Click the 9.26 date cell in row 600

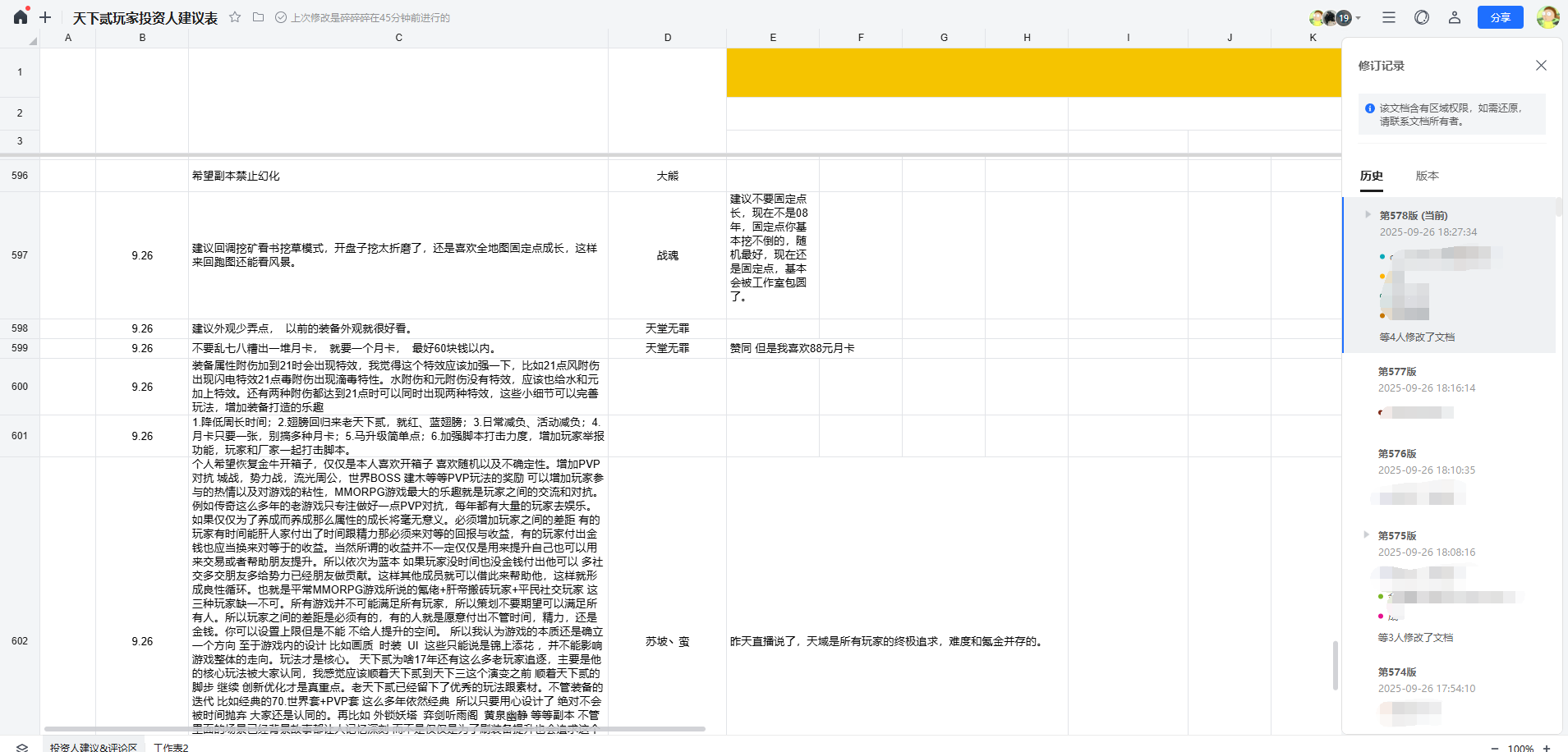[142, 387]
